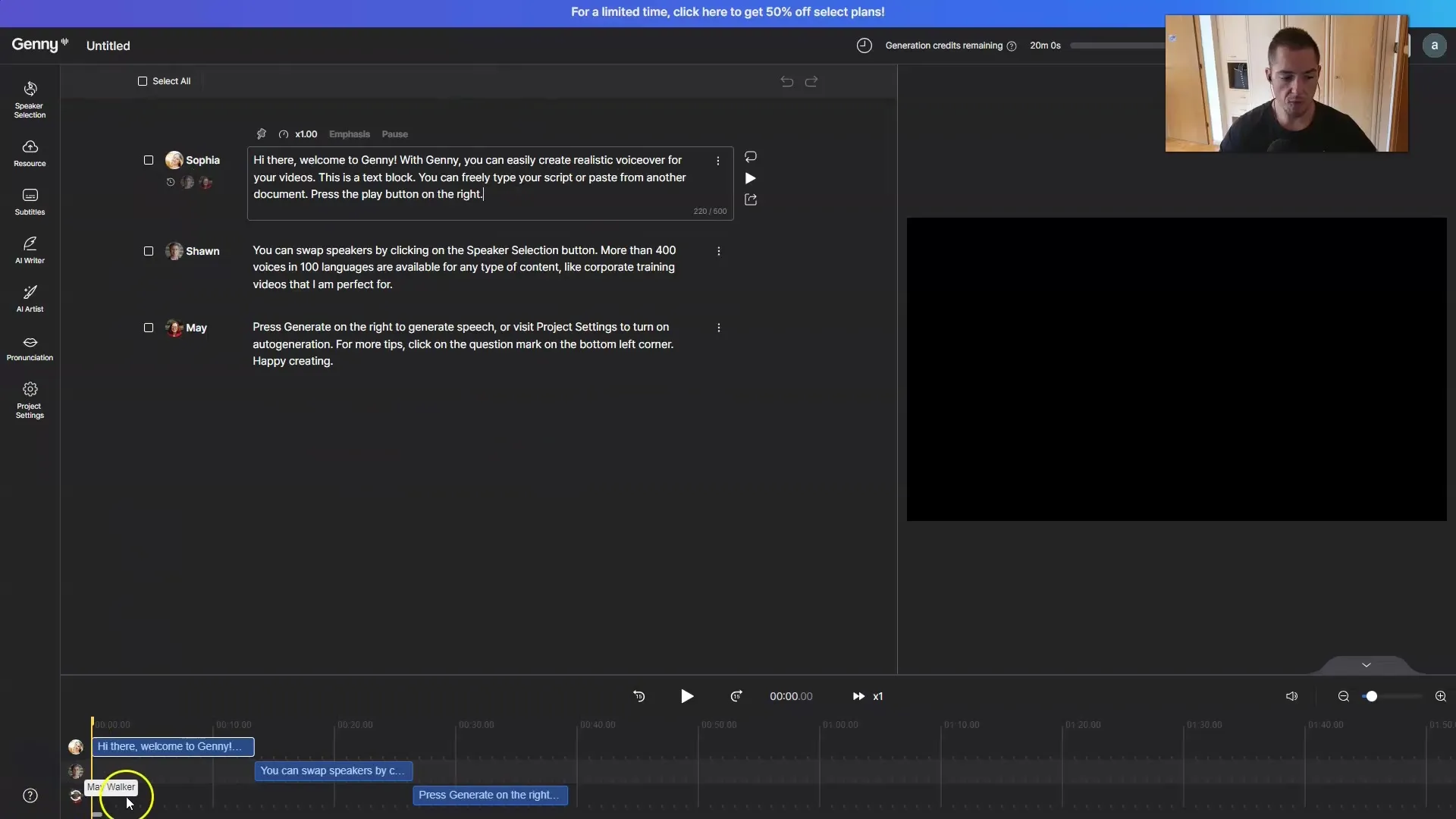Expand the collapsed bottom panel chevron
The image size is (1456, 819).
[1366, 663]
